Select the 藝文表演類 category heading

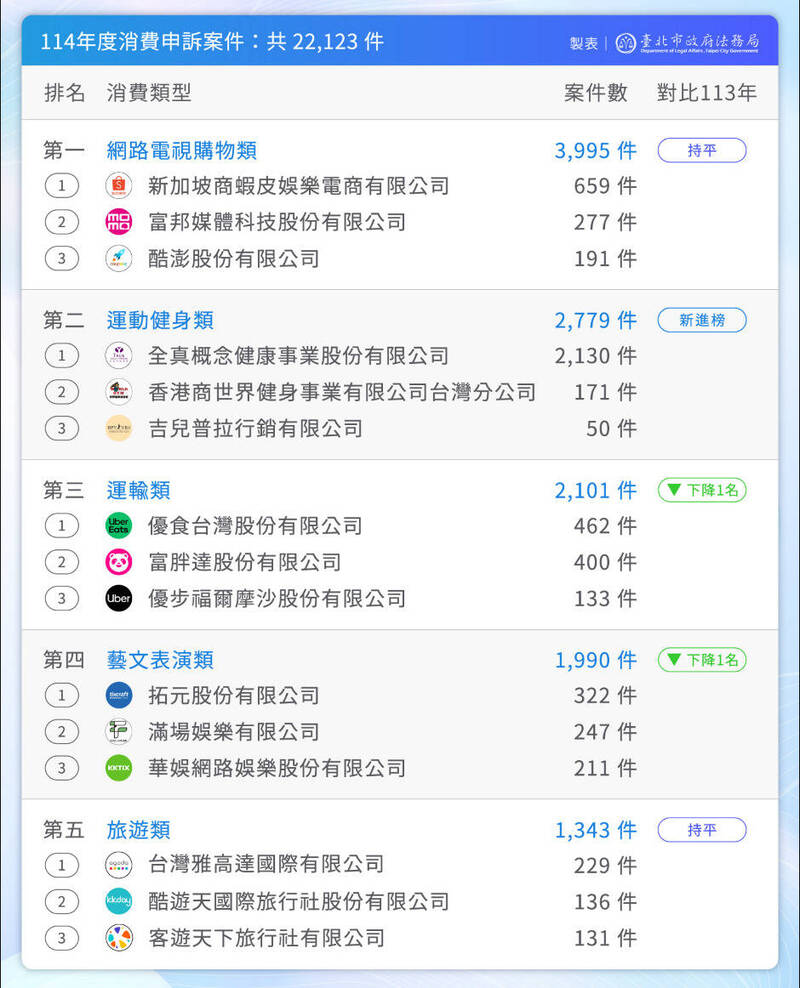coord(160,660)
